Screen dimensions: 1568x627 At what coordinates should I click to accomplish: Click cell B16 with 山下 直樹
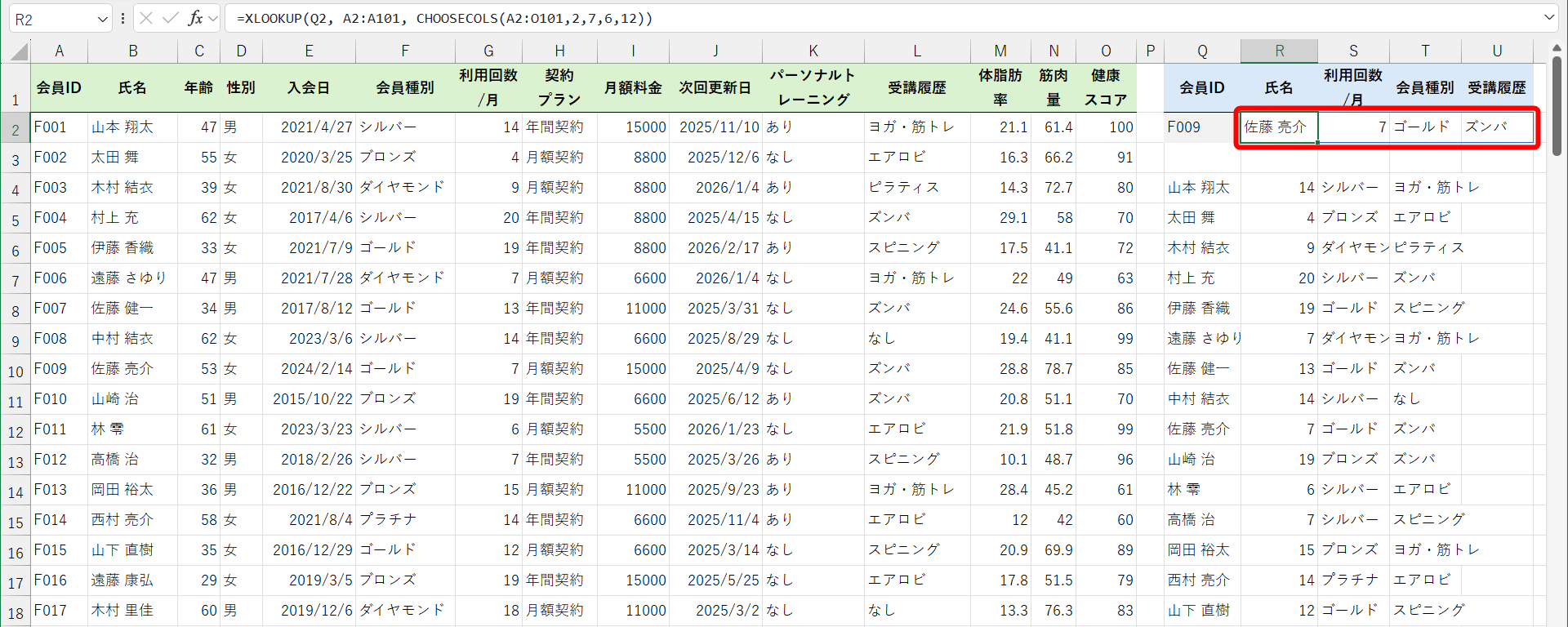pos(132,550)
